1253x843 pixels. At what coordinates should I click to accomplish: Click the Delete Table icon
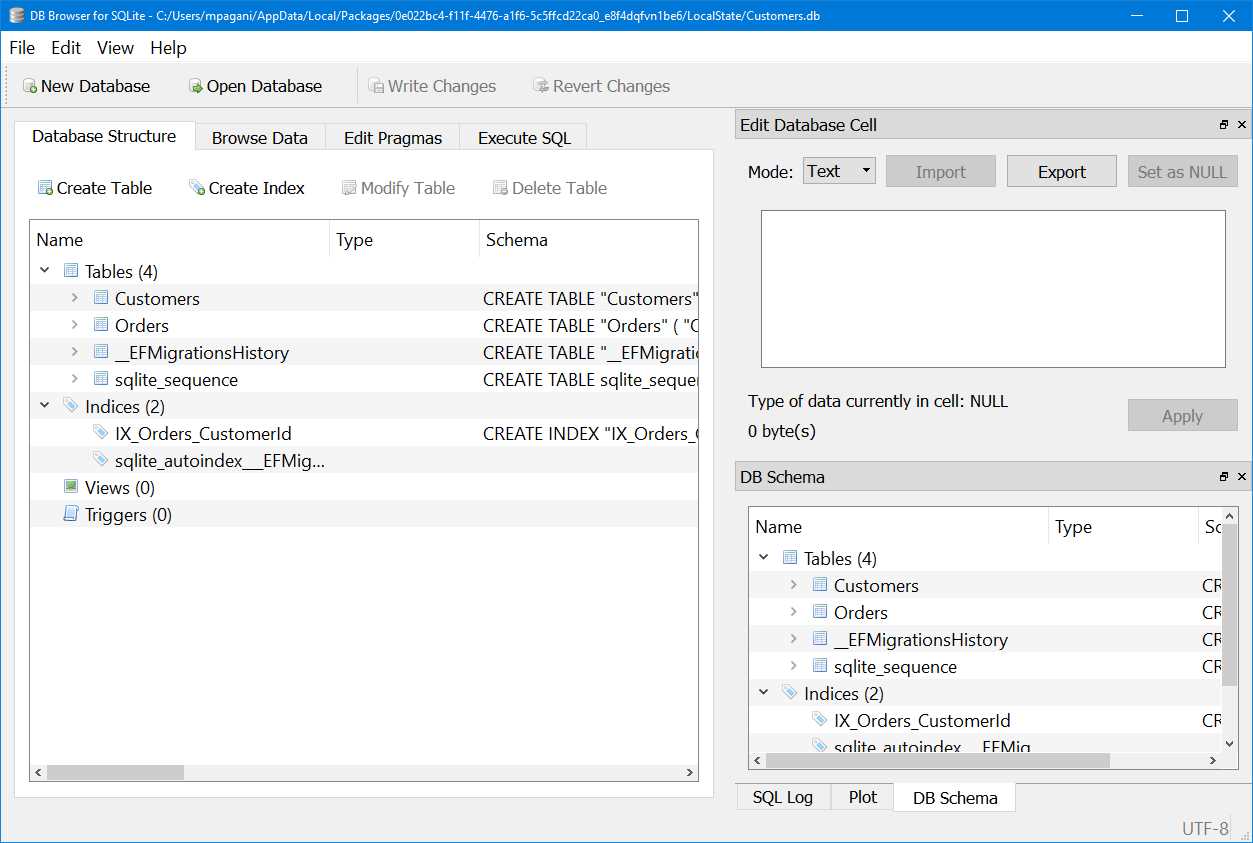tap(499, 187)
